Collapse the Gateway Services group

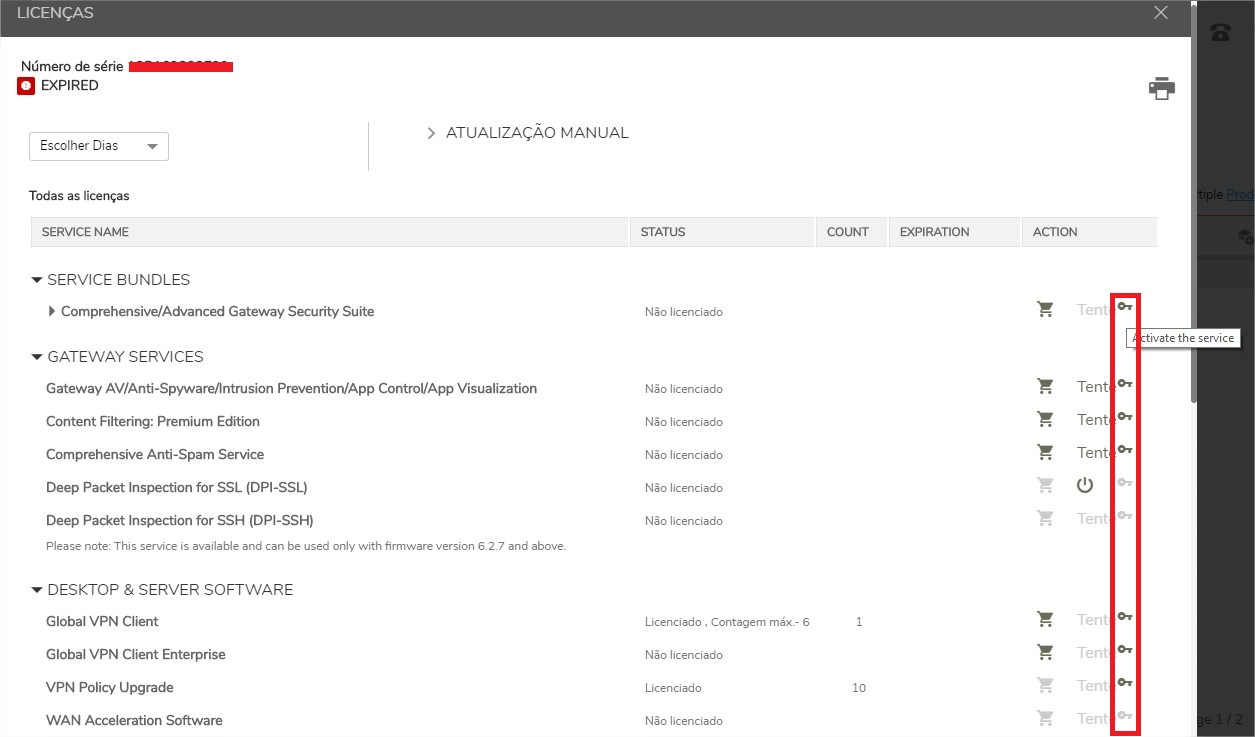(x=37, y=357)
